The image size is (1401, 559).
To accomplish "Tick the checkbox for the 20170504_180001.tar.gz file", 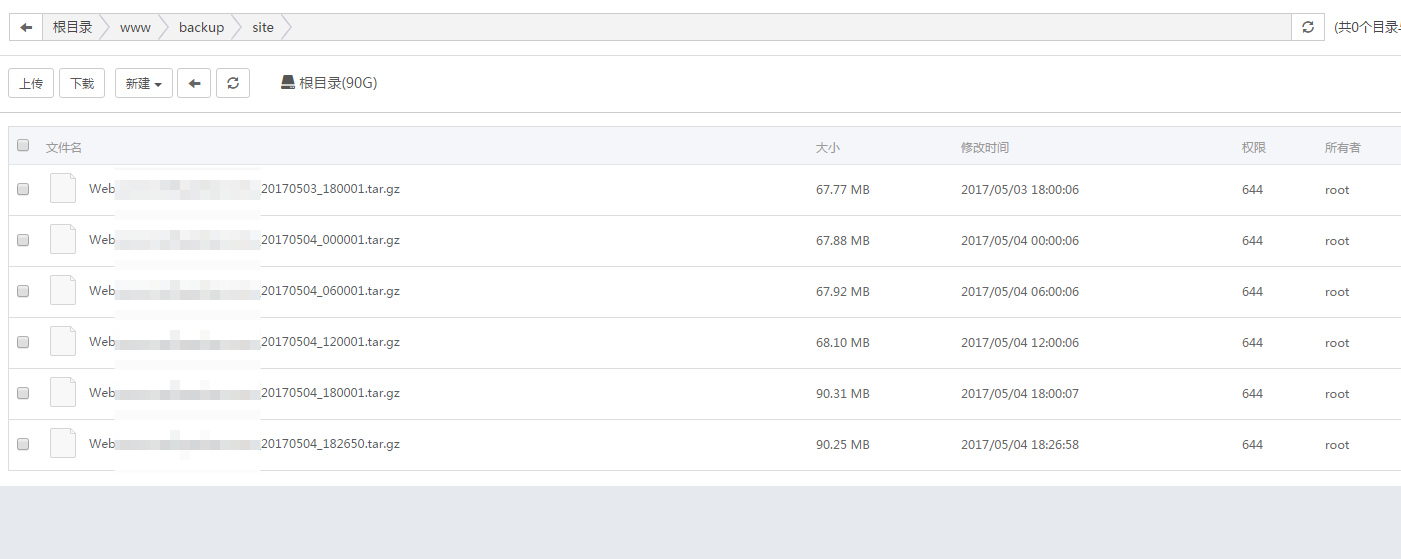I will pos(24,393).
